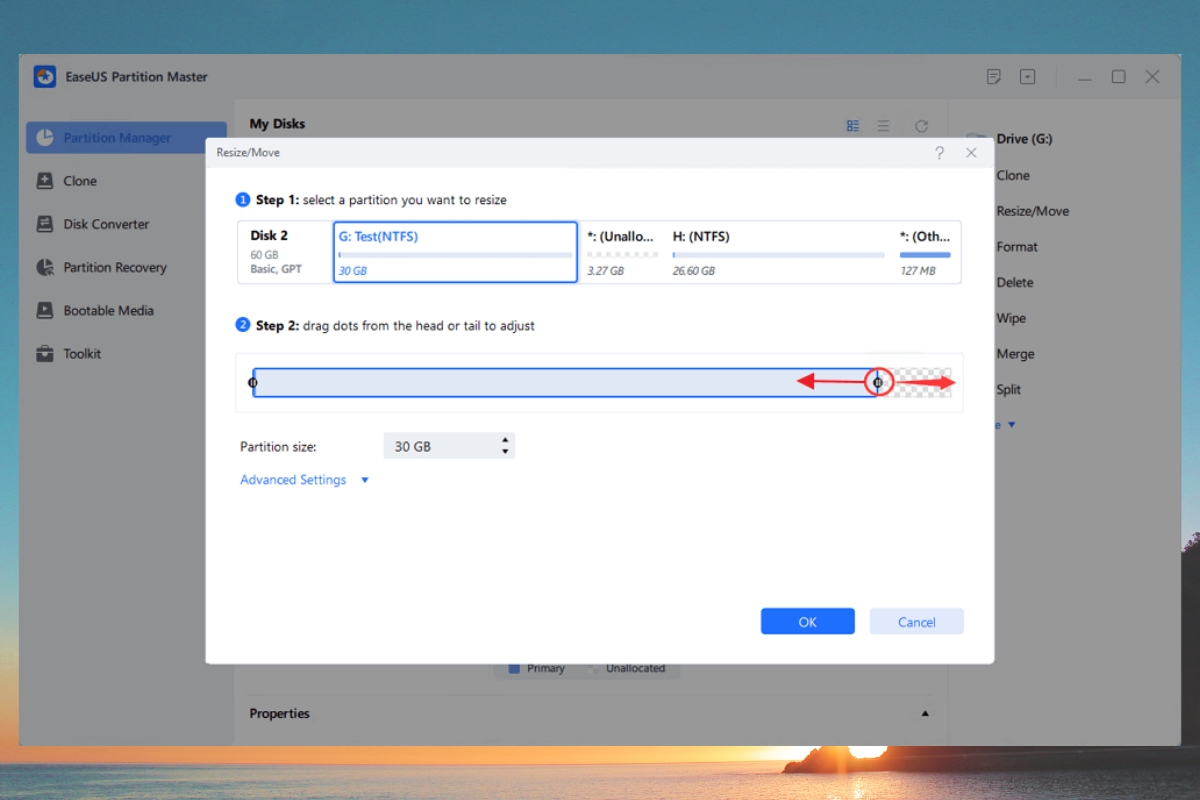This screenshot has width=1200, height=800.
Task: Refresh the My Disks list
Action: [x=921, y=126]
